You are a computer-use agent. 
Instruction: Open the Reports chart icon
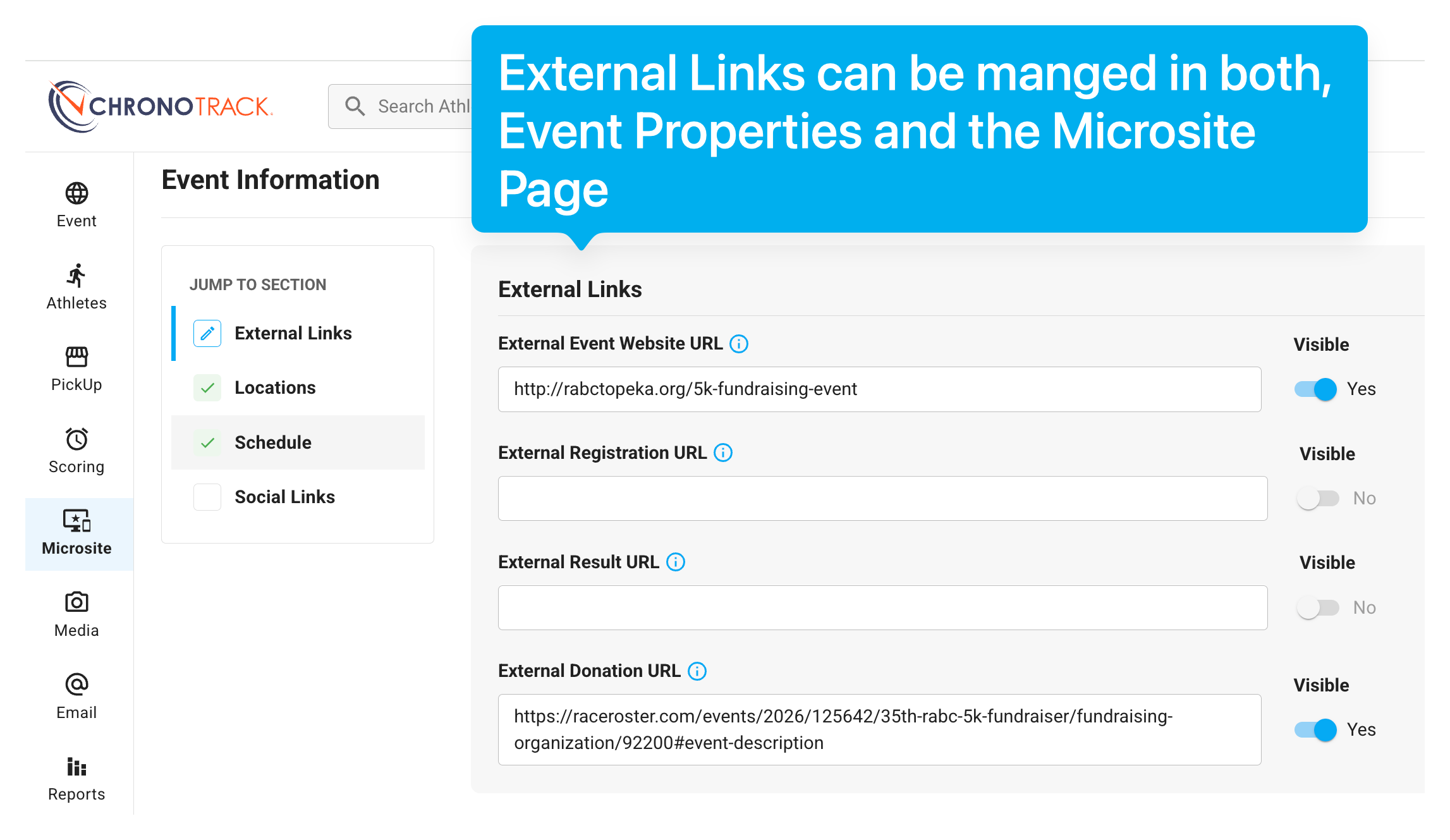76,766
